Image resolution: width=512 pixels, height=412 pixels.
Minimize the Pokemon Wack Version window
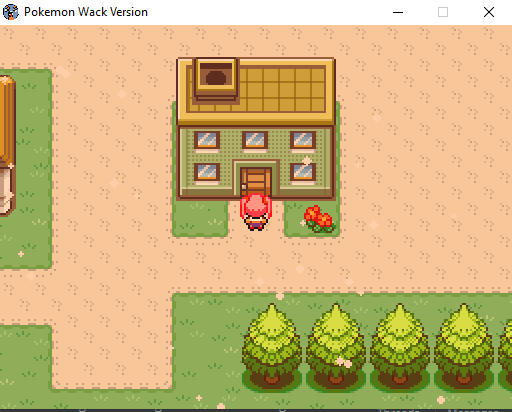click(398, 12)
